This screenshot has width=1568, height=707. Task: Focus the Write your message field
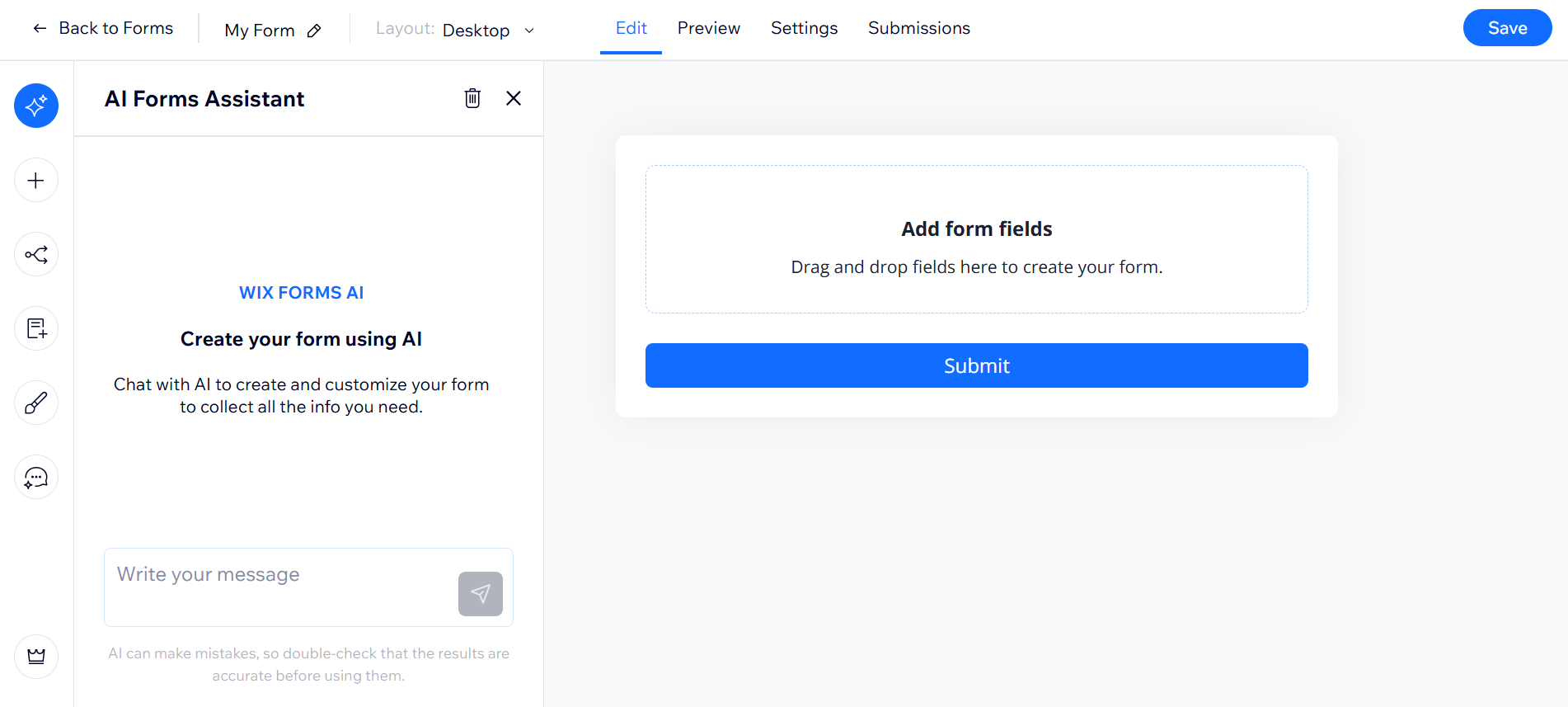280,586
